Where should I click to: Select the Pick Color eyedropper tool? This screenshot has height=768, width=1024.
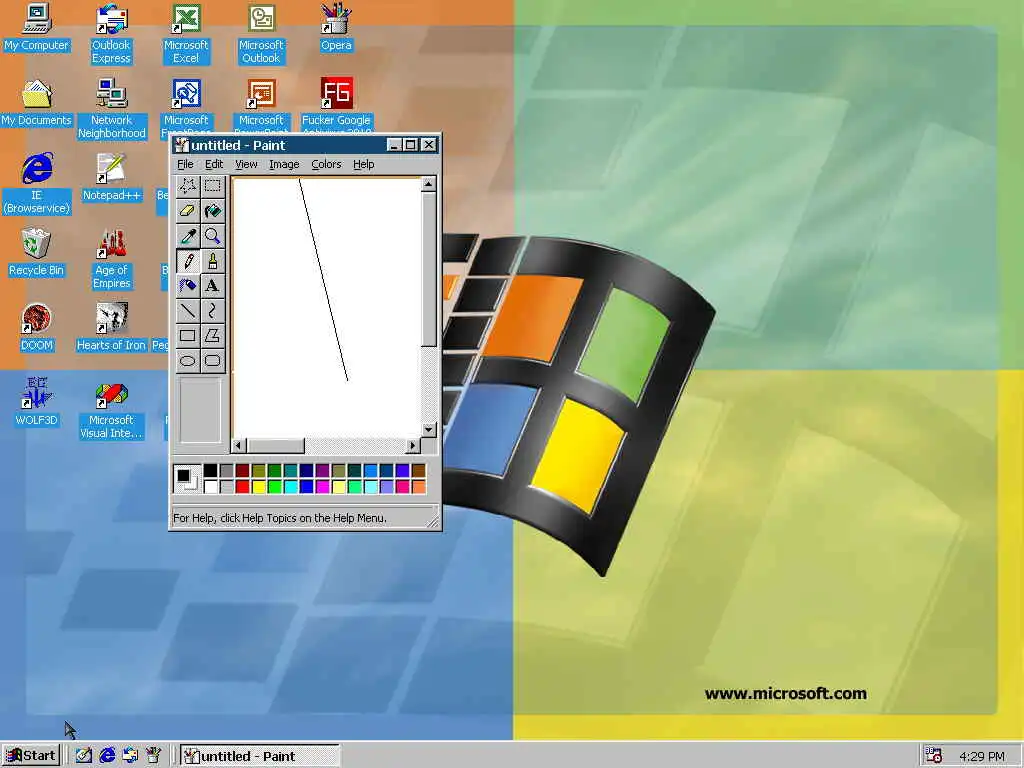coord(187,236)
